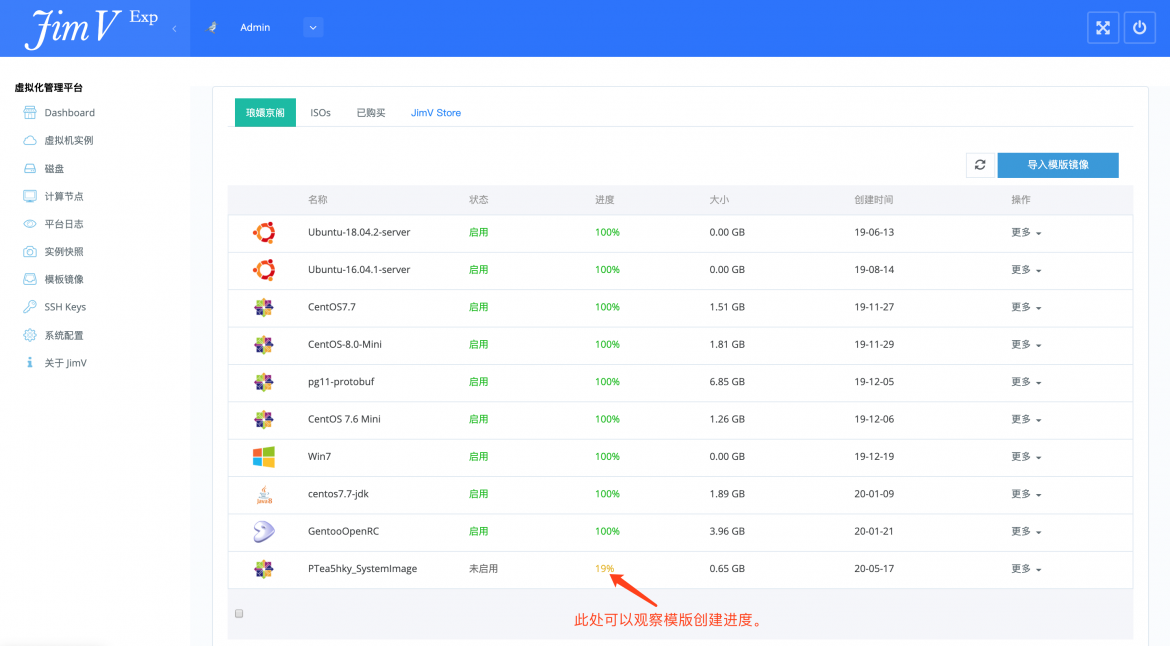The height and width of the screenshot is (646, 1170).
Task: Click the PTea5hky_SystemImage logo icon
Action: [x=264, y=568]
